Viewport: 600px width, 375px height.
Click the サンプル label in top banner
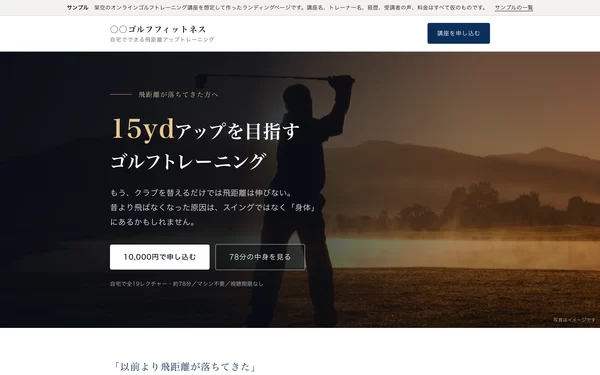click(x=77, y=8)
